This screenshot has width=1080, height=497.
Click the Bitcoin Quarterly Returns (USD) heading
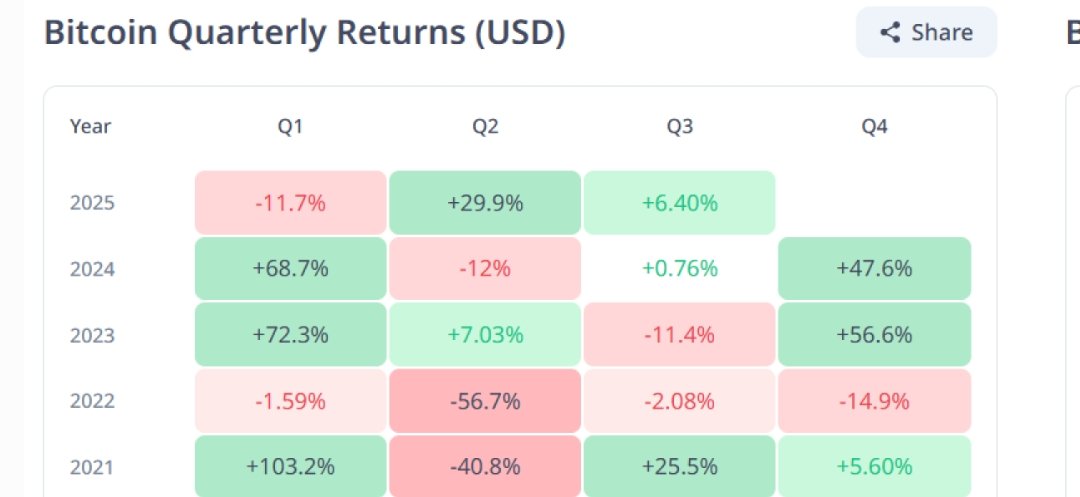click(x=305, y=33)
